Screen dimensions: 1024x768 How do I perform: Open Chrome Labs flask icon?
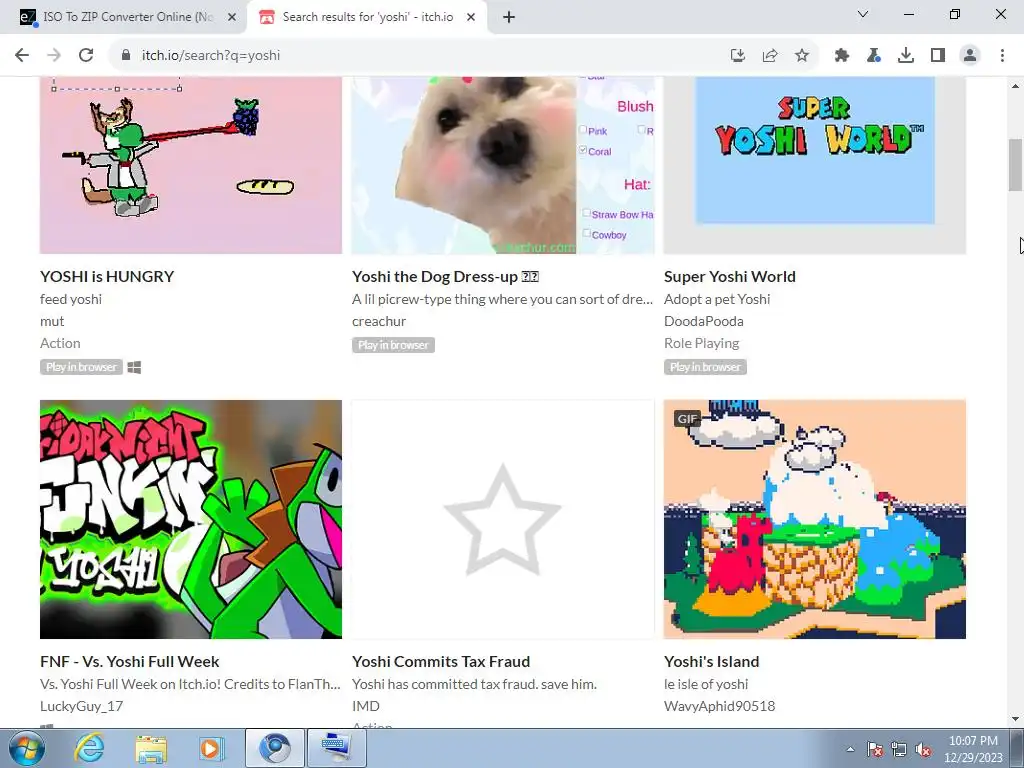coord(874,56)
